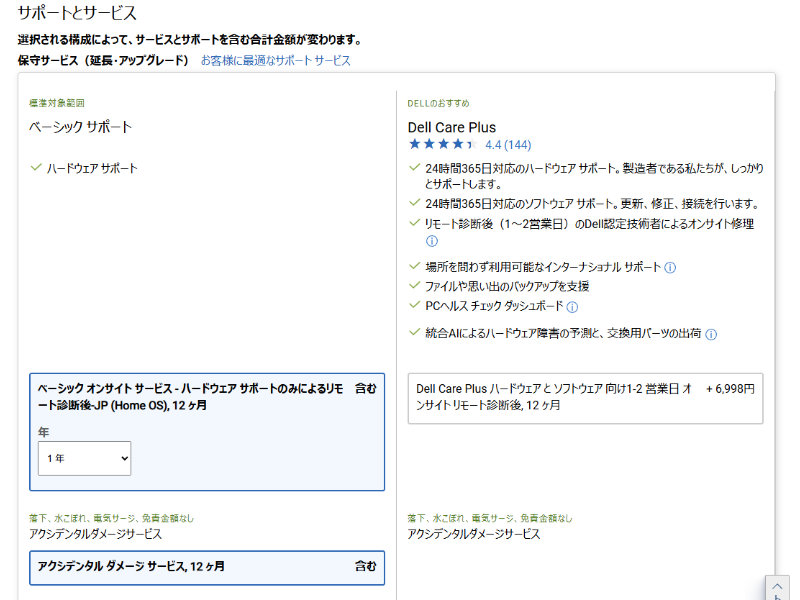Show info for 統合AI hardware failure prediction
Screen dimensions: 800x600
click(711, 334)
